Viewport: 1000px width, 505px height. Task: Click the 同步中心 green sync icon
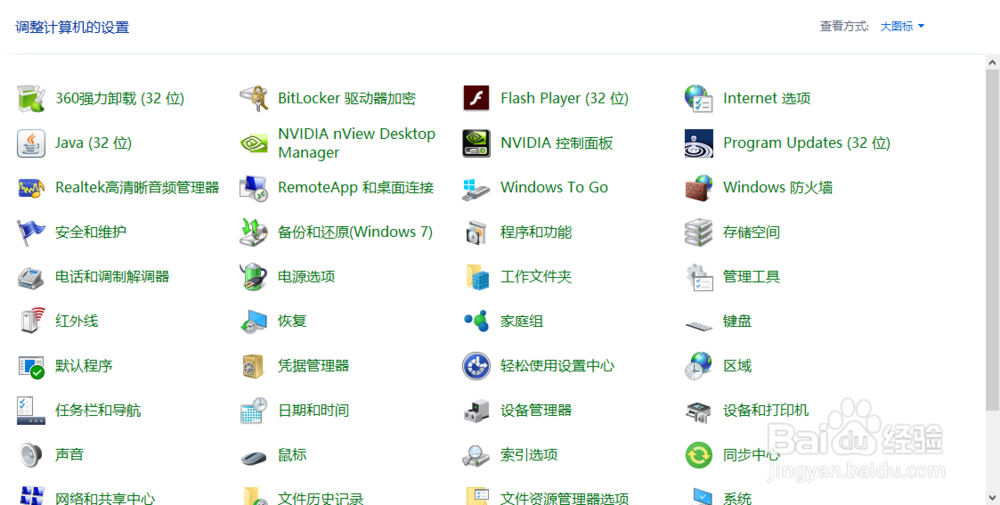click(698, 455)
